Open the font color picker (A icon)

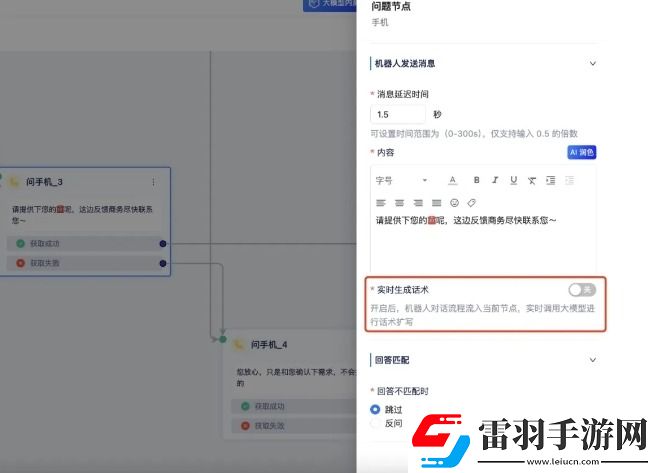point(452,180)
